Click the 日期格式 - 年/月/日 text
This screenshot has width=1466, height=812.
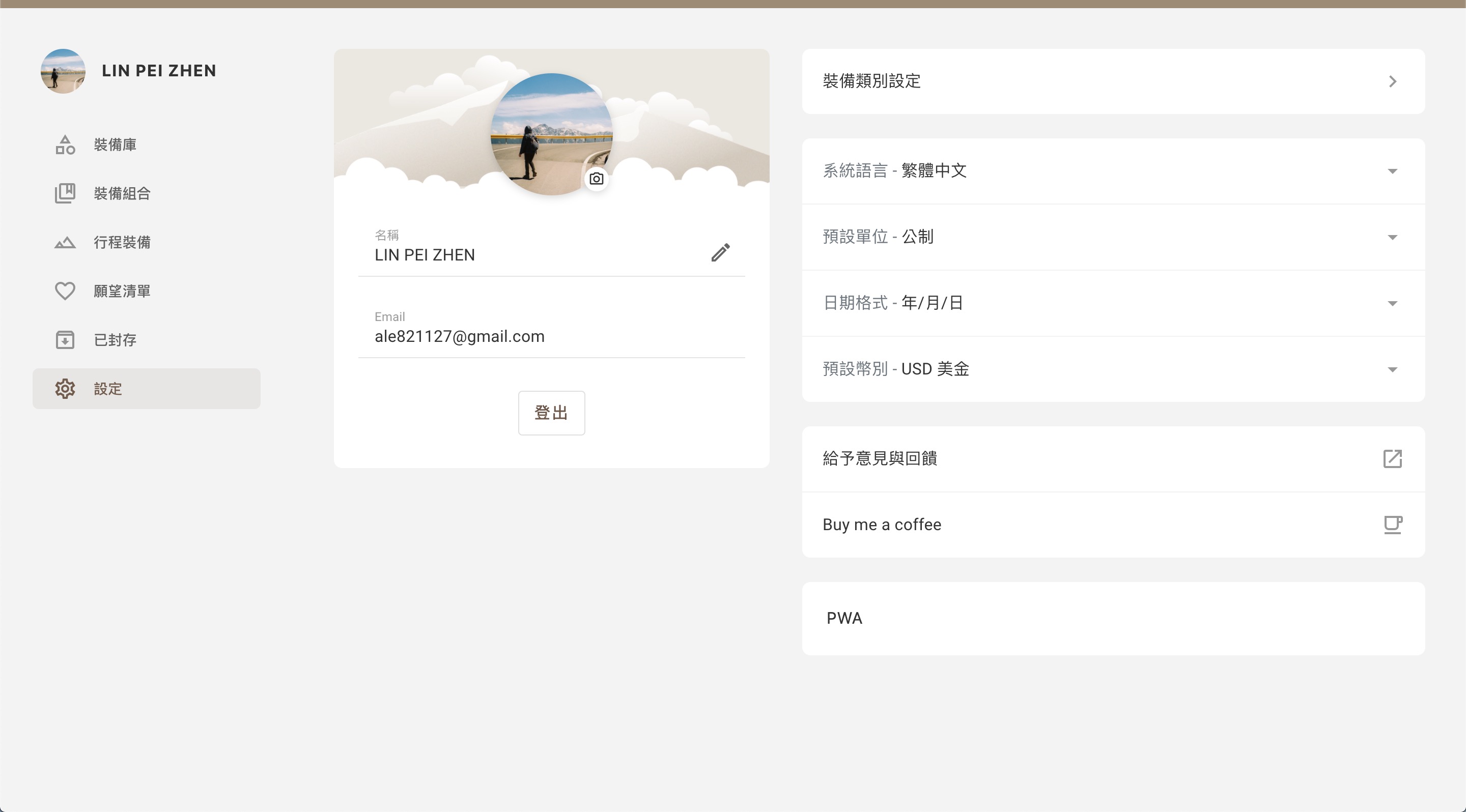893,303
